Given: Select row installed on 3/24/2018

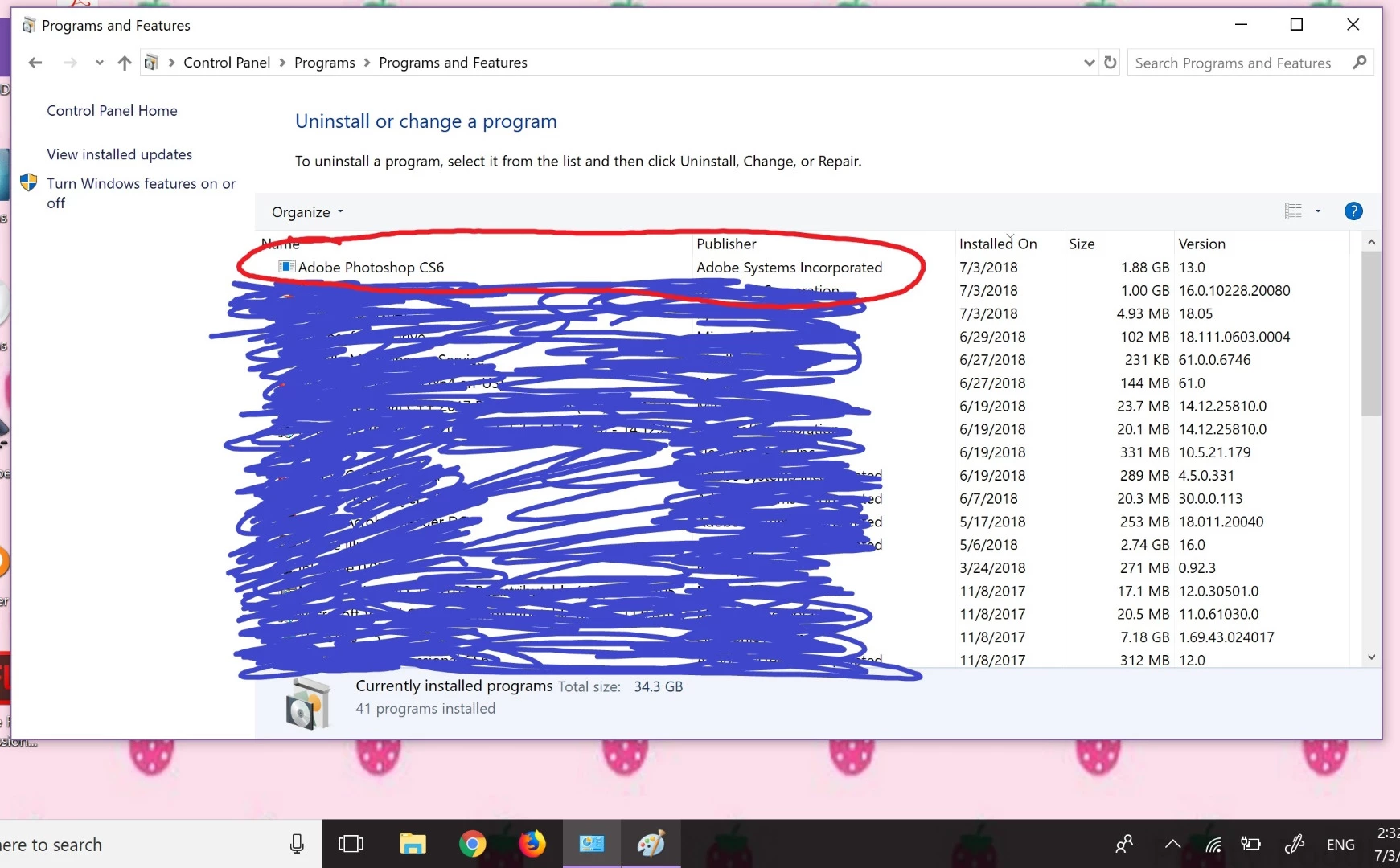Looking at the screenshot, I should (804, 568).
